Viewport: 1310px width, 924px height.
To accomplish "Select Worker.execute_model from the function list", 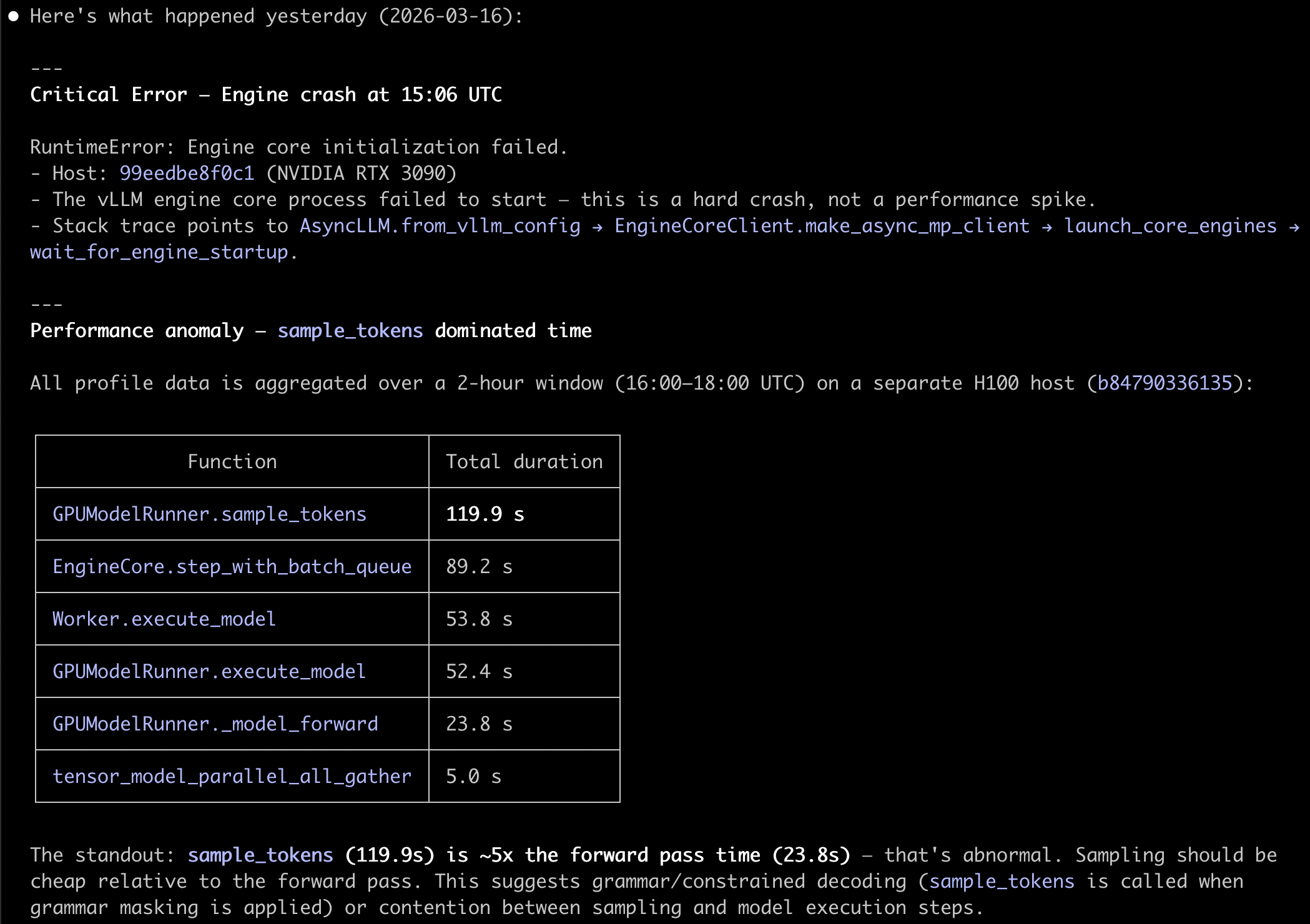I will pyautogui.click(x=163, y=619).
